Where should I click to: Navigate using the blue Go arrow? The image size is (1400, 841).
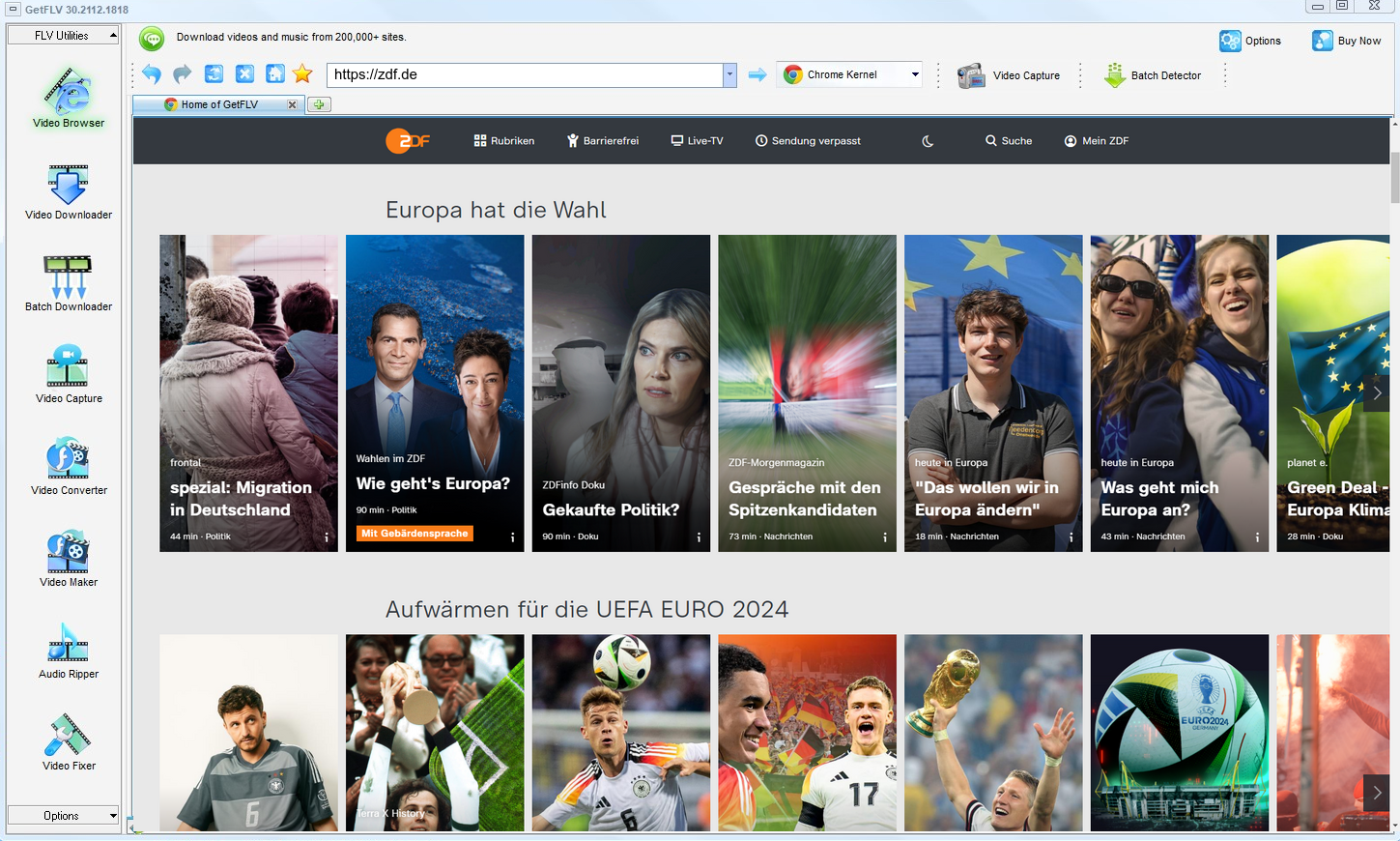pos(757,74)
